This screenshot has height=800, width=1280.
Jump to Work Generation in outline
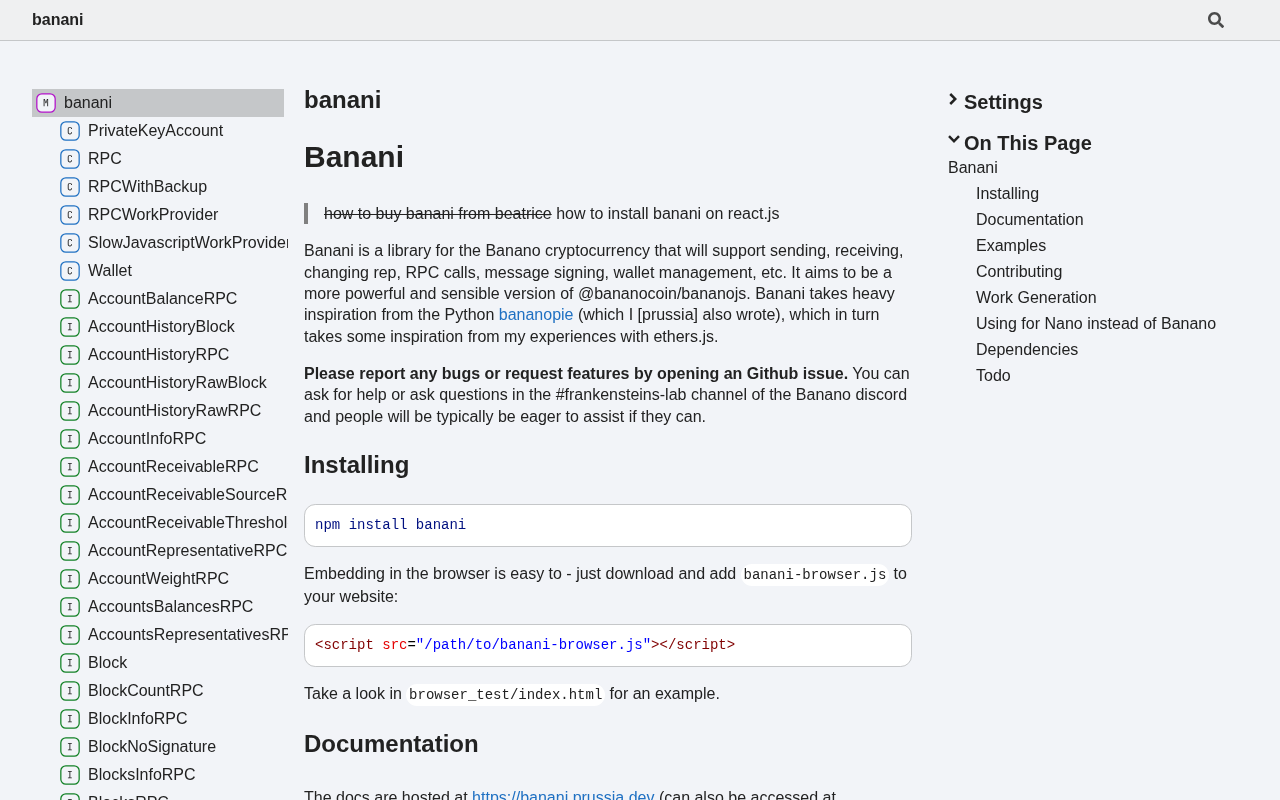1036,298
